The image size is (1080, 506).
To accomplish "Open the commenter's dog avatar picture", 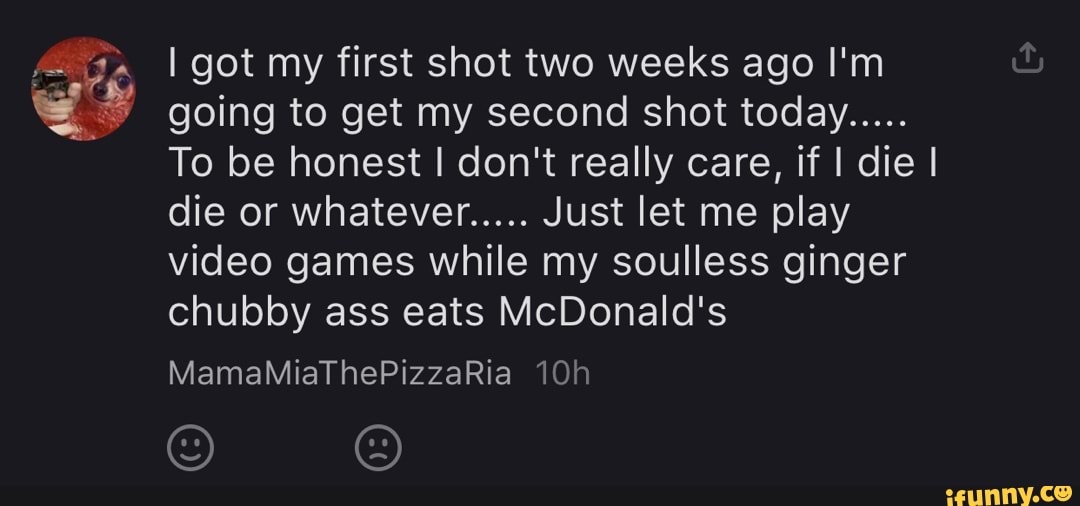I will (x=85, y=88).
